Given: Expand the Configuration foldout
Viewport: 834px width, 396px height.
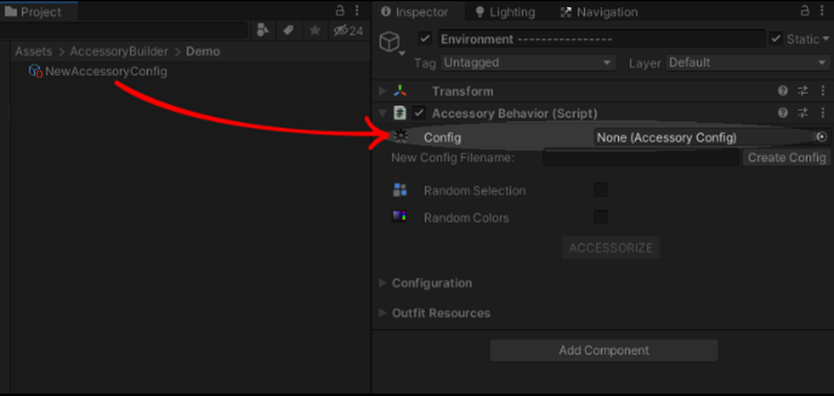Looking at the screenshot, I should point(382,283).
